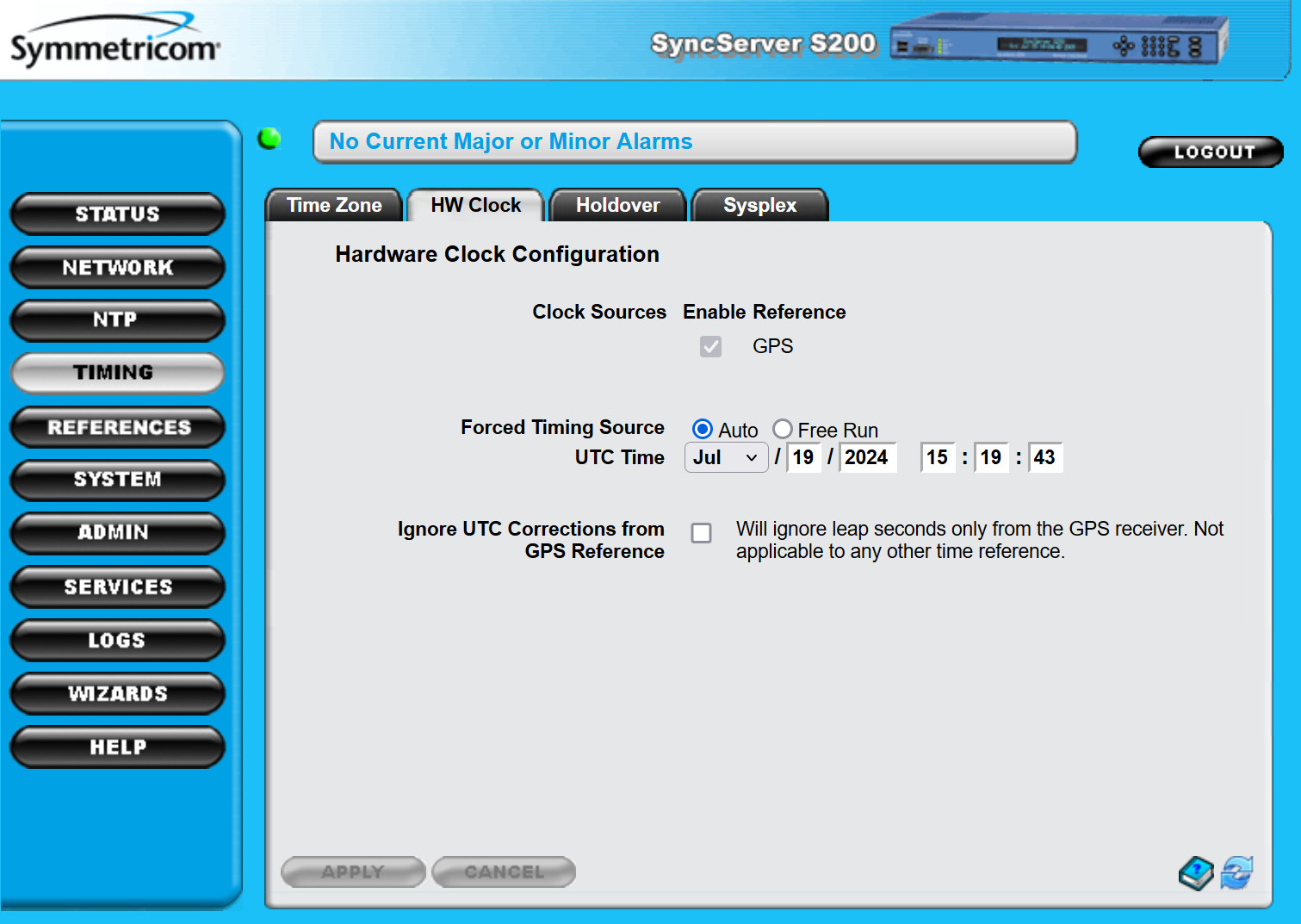Click the Enable Reference column header
This screenshot has height=924, width=1301.
[765, 312]
